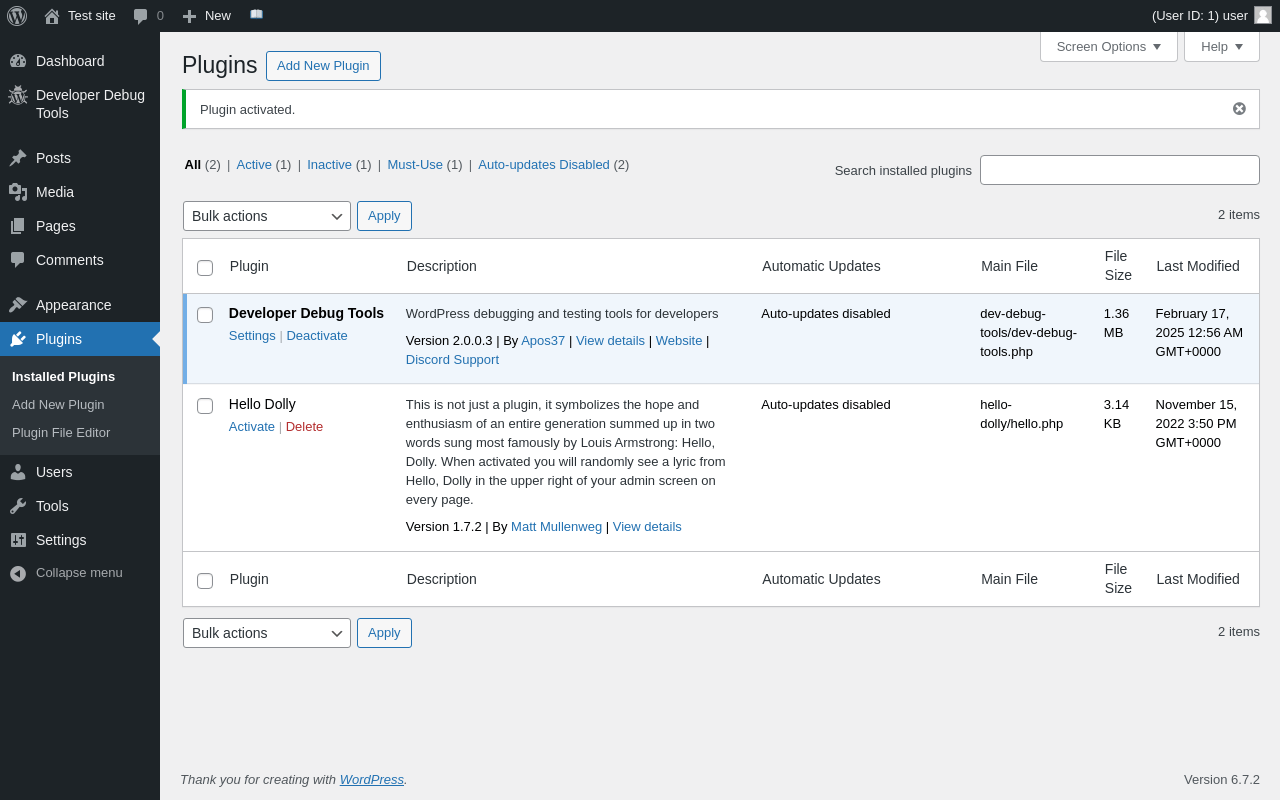Expand the Screen Options panel
Screen dimensions: 1280x800
[1108, 46]
